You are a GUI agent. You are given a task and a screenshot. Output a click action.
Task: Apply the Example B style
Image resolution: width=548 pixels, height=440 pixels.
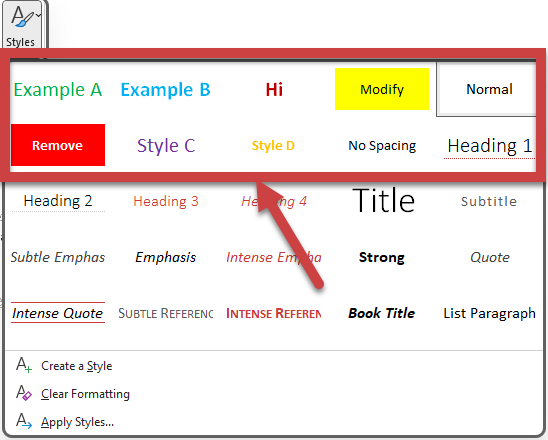pyautogui.click(x=165, y=89)
